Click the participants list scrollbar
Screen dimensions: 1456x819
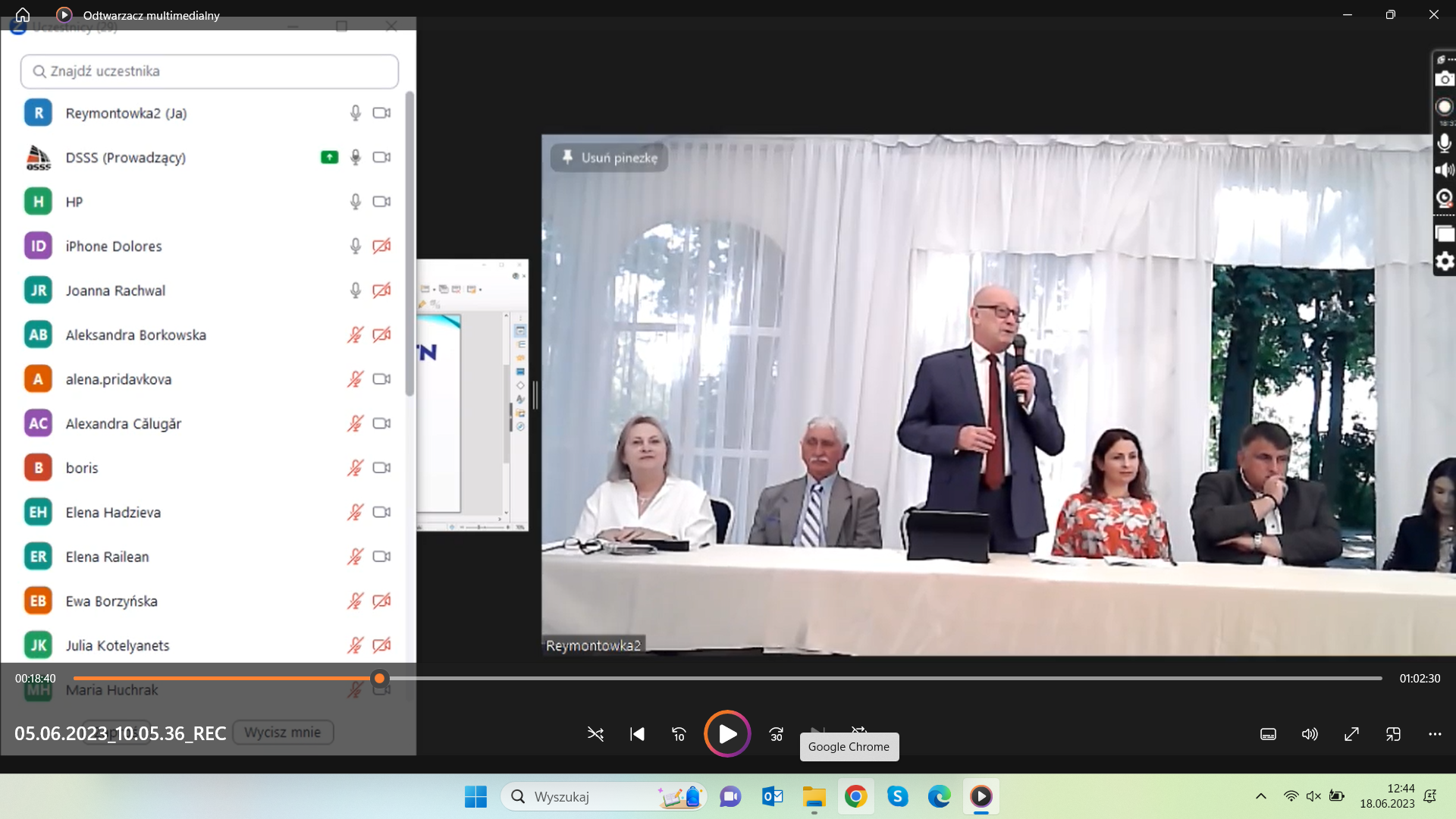tap(409, 244)
